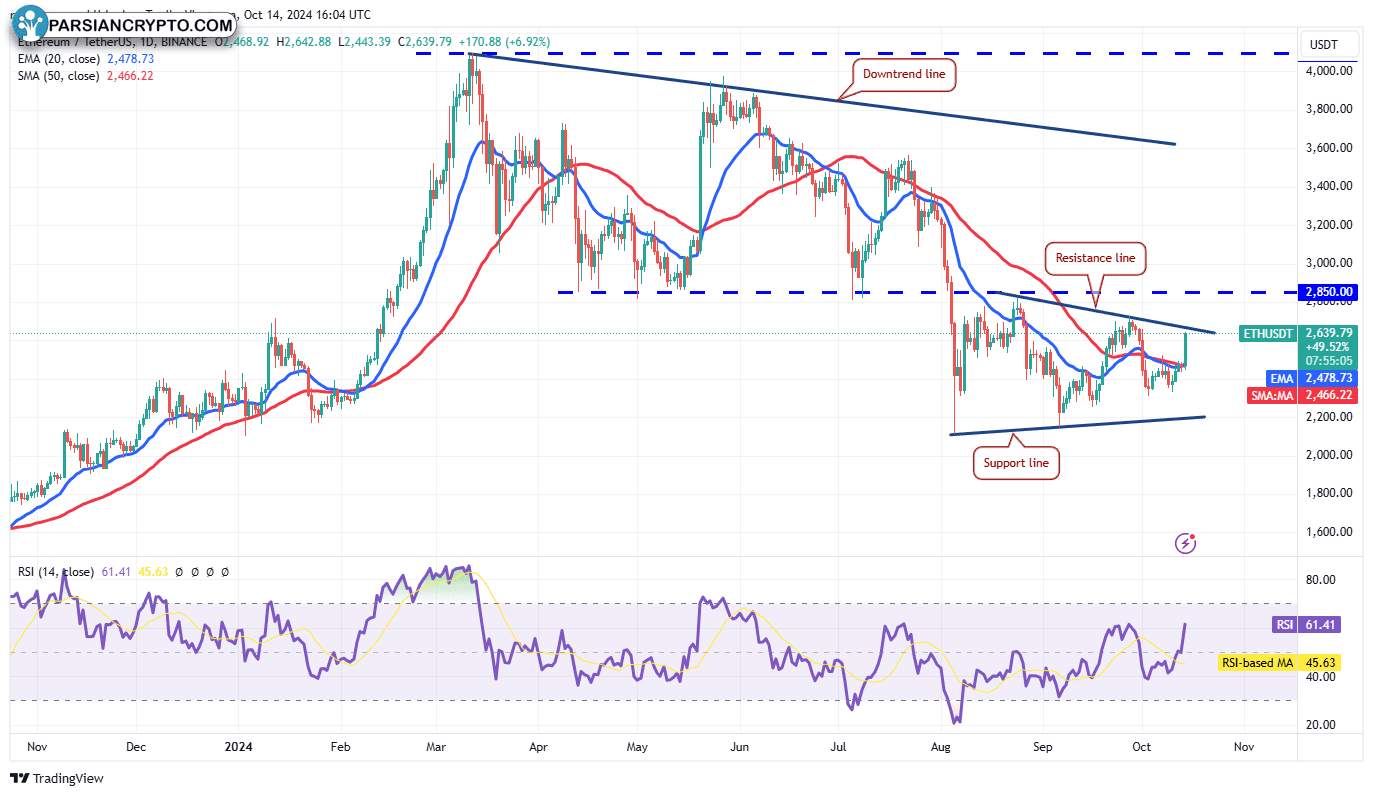Click the 1,600.00 price scale value
The width and height of the screenshot is (1373, 796).
(1328, 532)
